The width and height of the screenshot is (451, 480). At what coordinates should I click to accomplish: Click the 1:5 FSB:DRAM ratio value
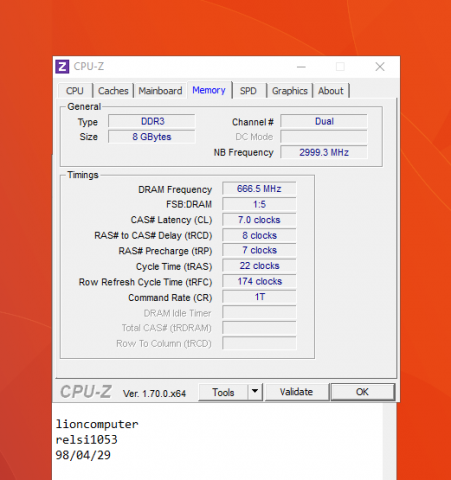[259, 204]
